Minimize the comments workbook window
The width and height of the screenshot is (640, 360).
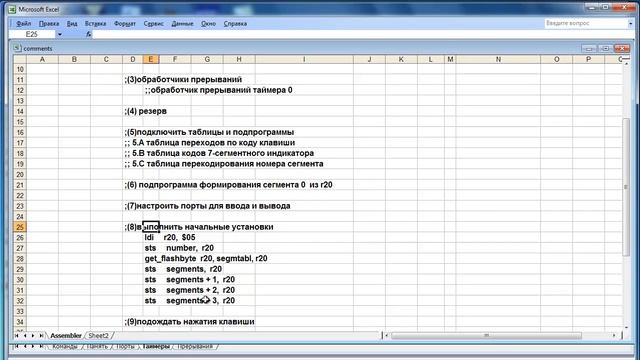[x=589, y=49]
